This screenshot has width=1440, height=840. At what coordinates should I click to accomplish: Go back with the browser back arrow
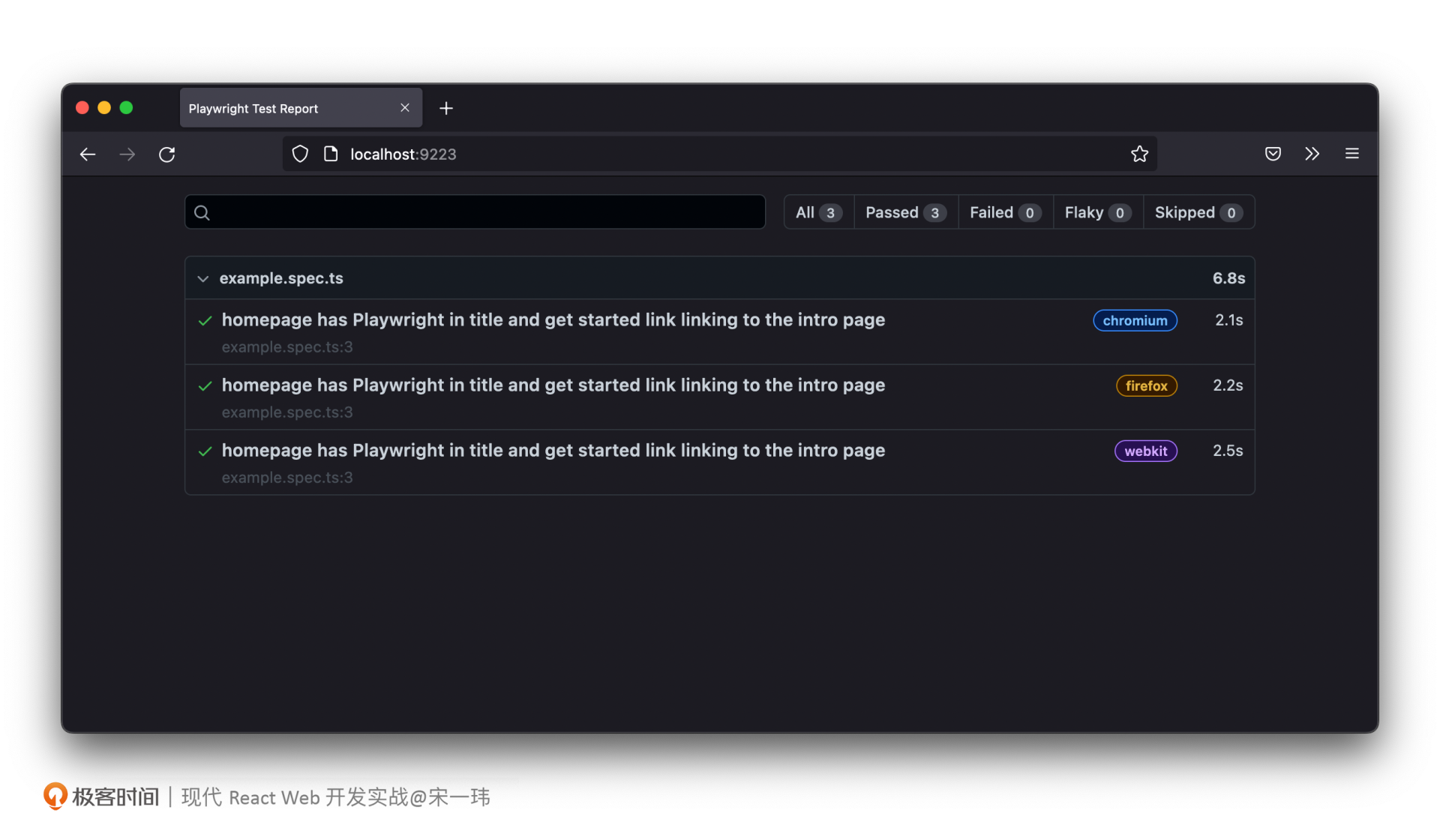click(x=88, y=154)
